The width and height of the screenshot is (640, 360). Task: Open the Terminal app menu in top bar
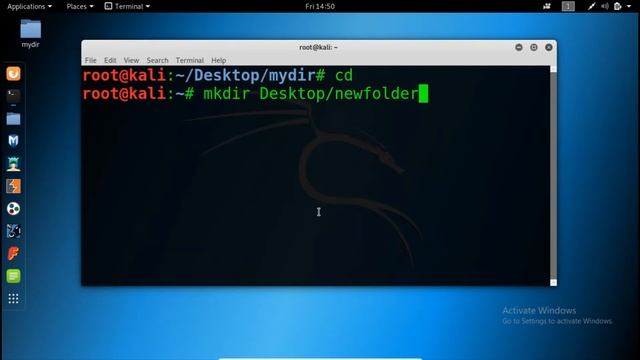(x=127, y=6)
